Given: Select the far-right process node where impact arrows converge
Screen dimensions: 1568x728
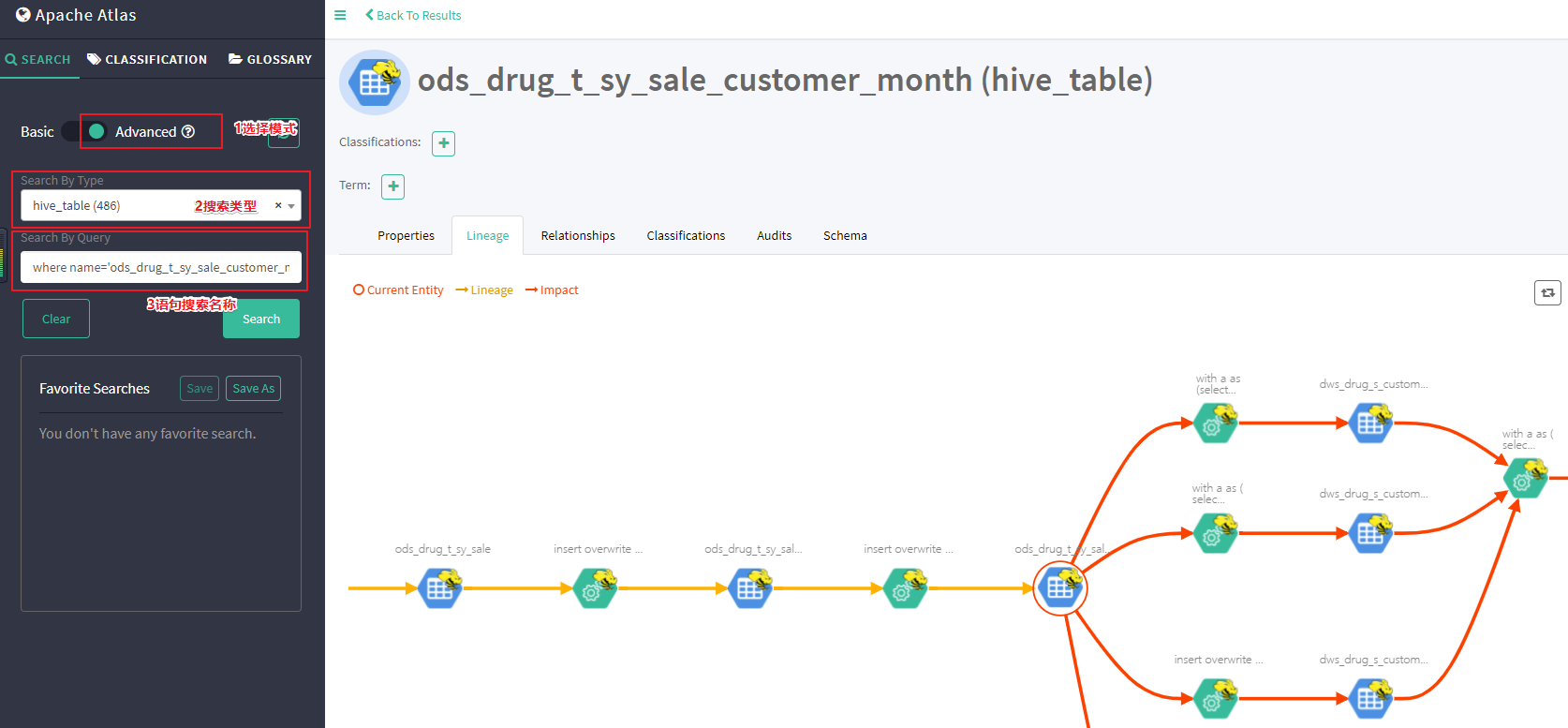Looking at the screenshot, I should 1525,479.
